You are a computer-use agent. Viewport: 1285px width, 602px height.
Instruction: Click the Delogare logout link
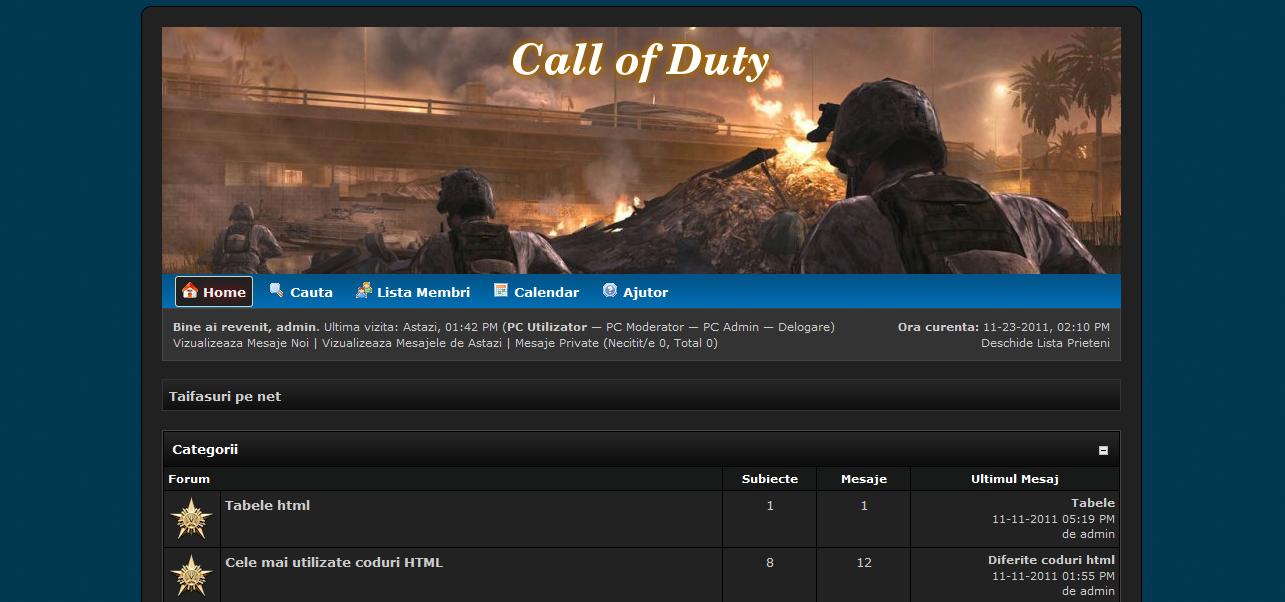point(804,327)
